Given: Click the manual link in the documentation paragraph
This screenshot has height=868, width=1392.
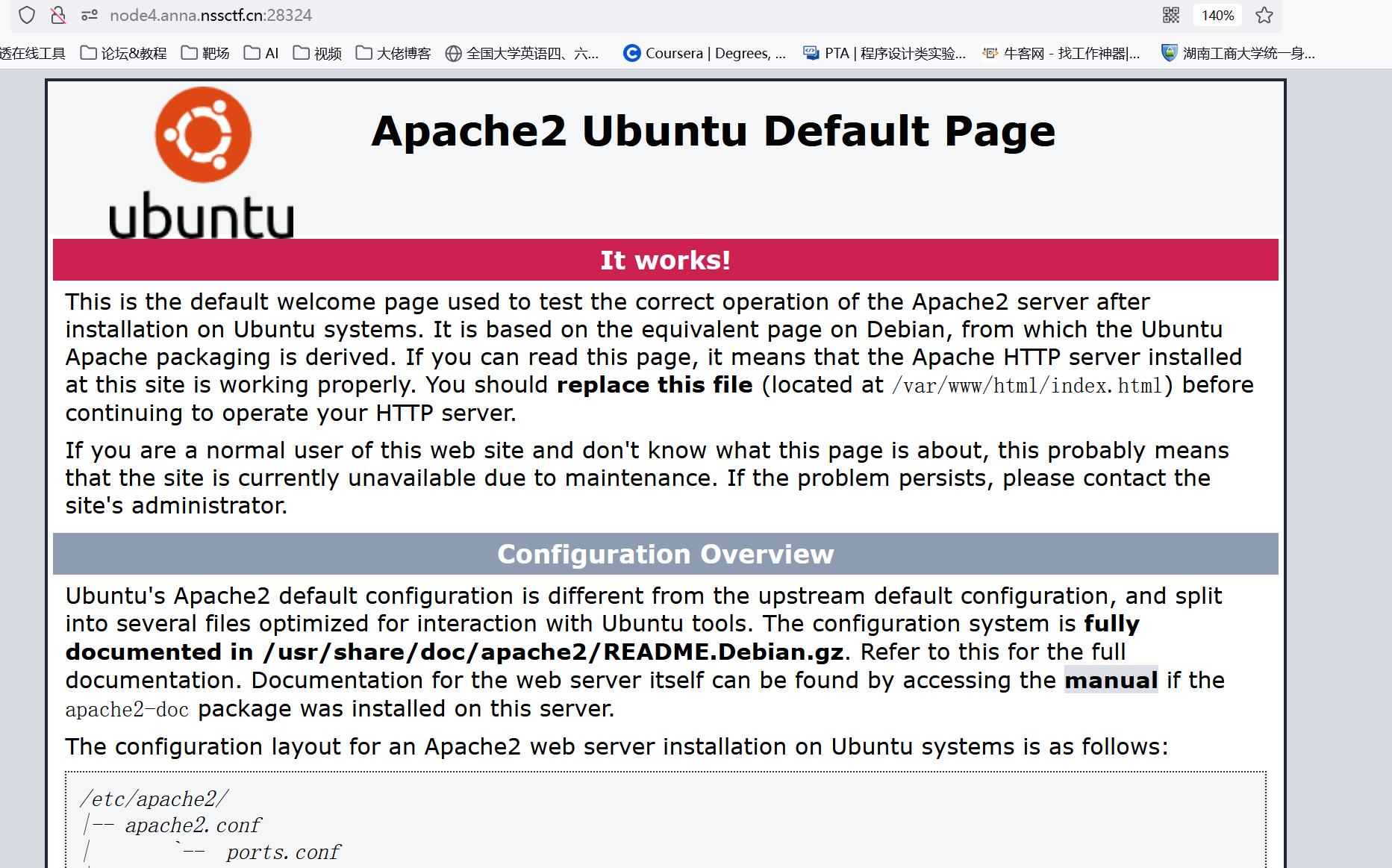Looking at the screenshot, I should pos(1111,680).
